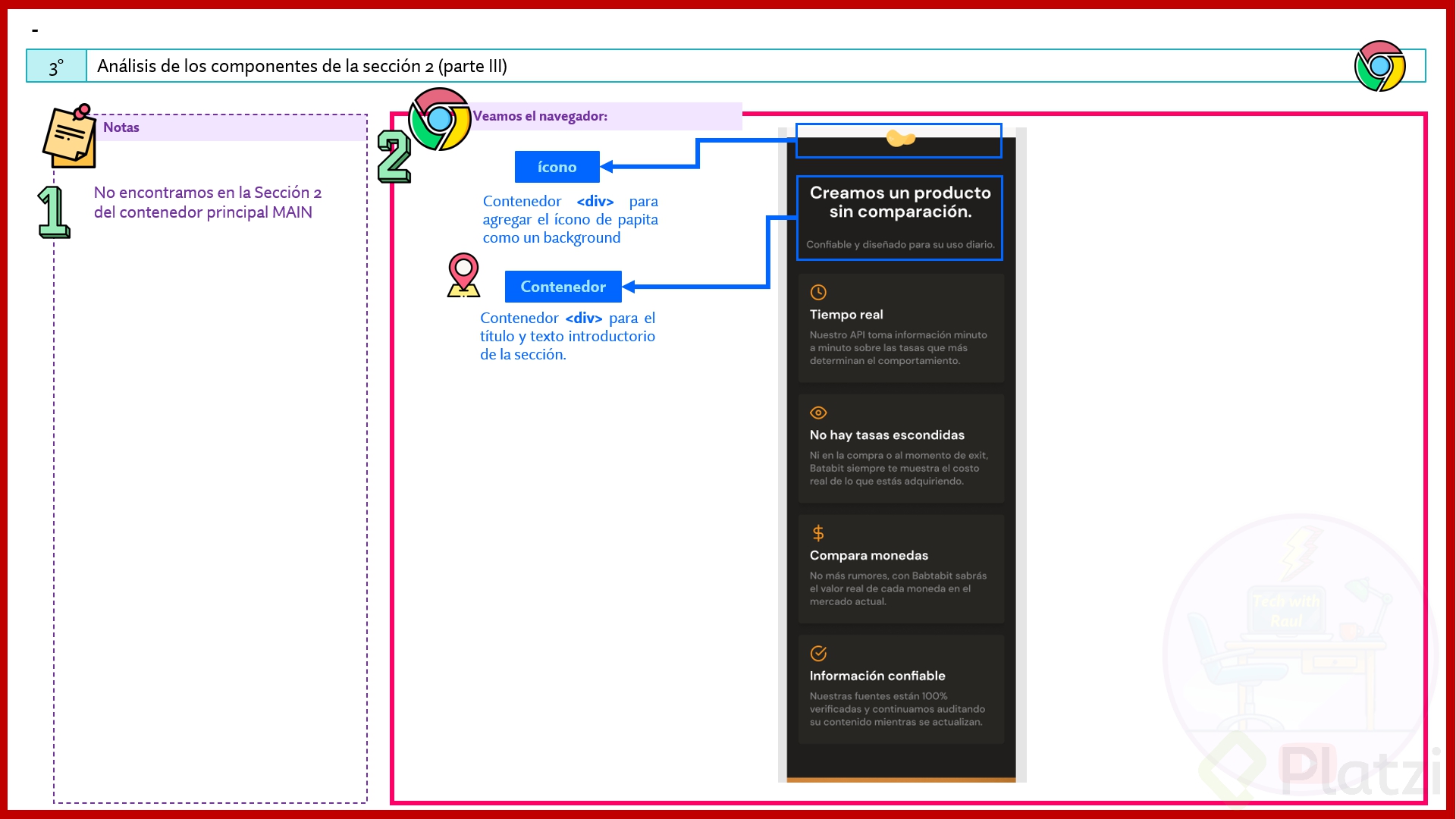Click the blue 'ícono' label button
The width and height of the screenshot is (1456, 819).
tap(557, 167)
